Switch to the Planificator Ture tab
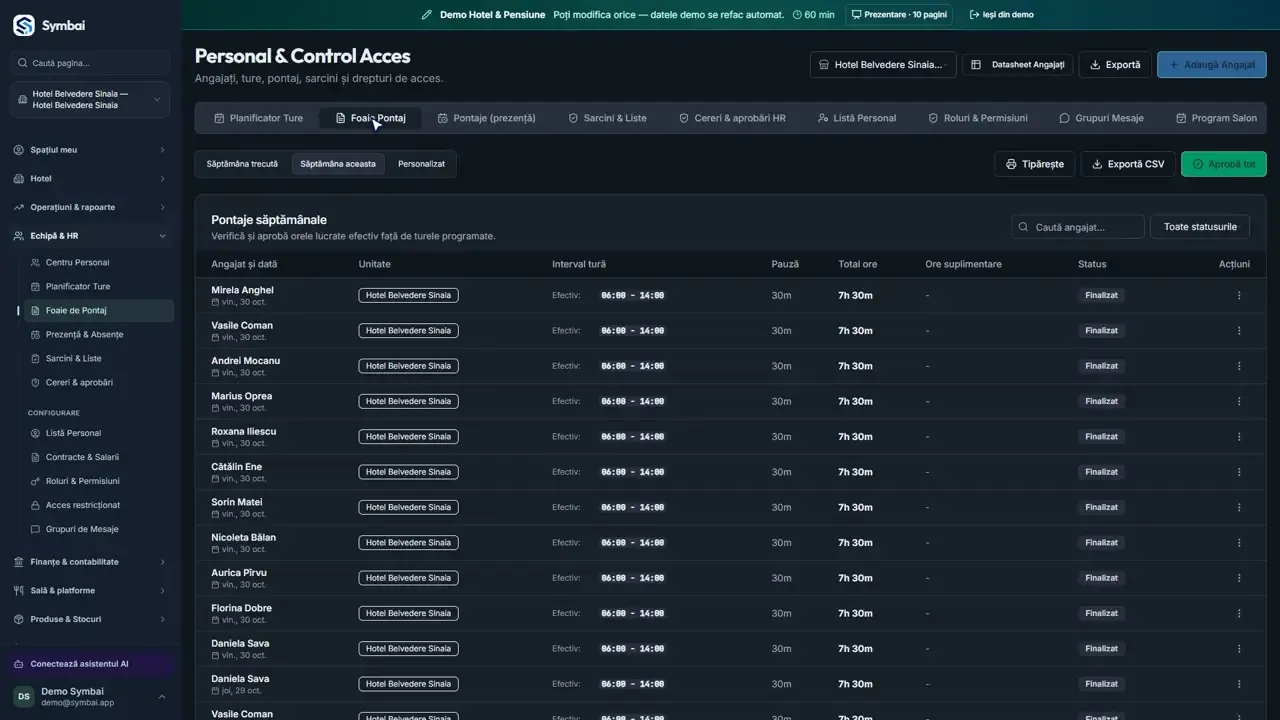The image size is (1280, 720). tap(258, 118)
